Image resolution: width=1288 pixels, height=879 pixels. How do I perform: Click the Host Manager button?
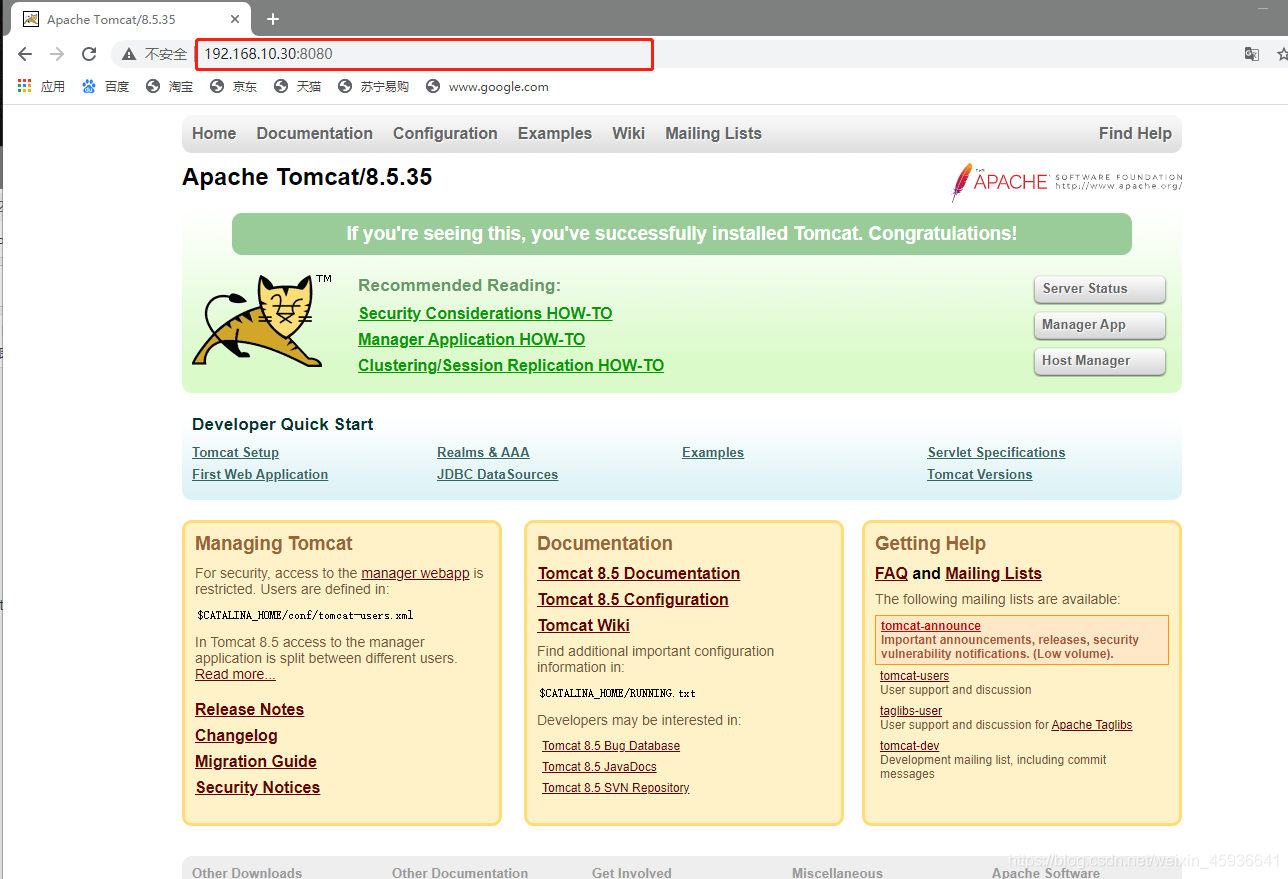click(1100, 361)
